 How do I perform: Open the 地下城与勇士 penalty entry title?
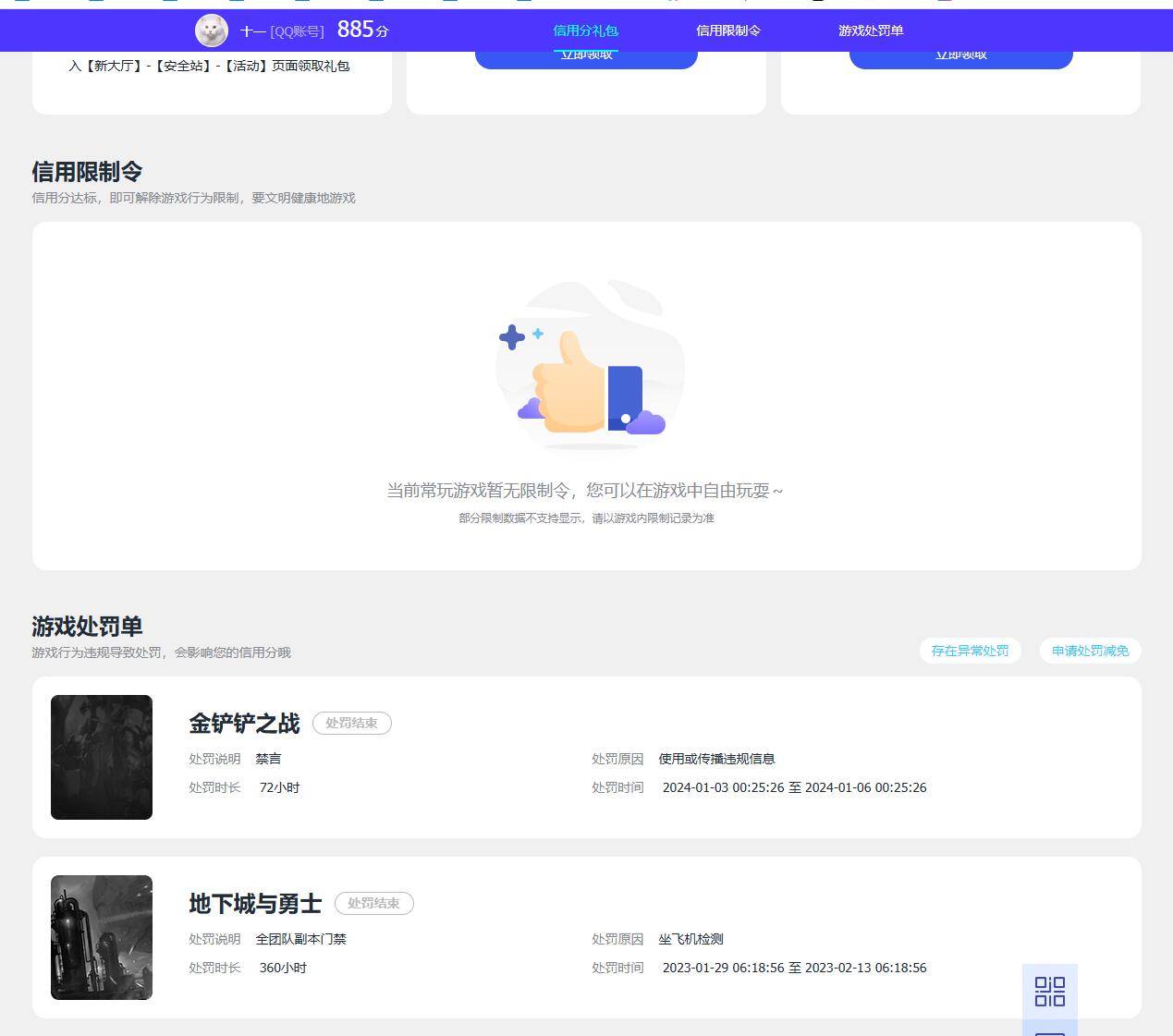(x=254, y=904)
